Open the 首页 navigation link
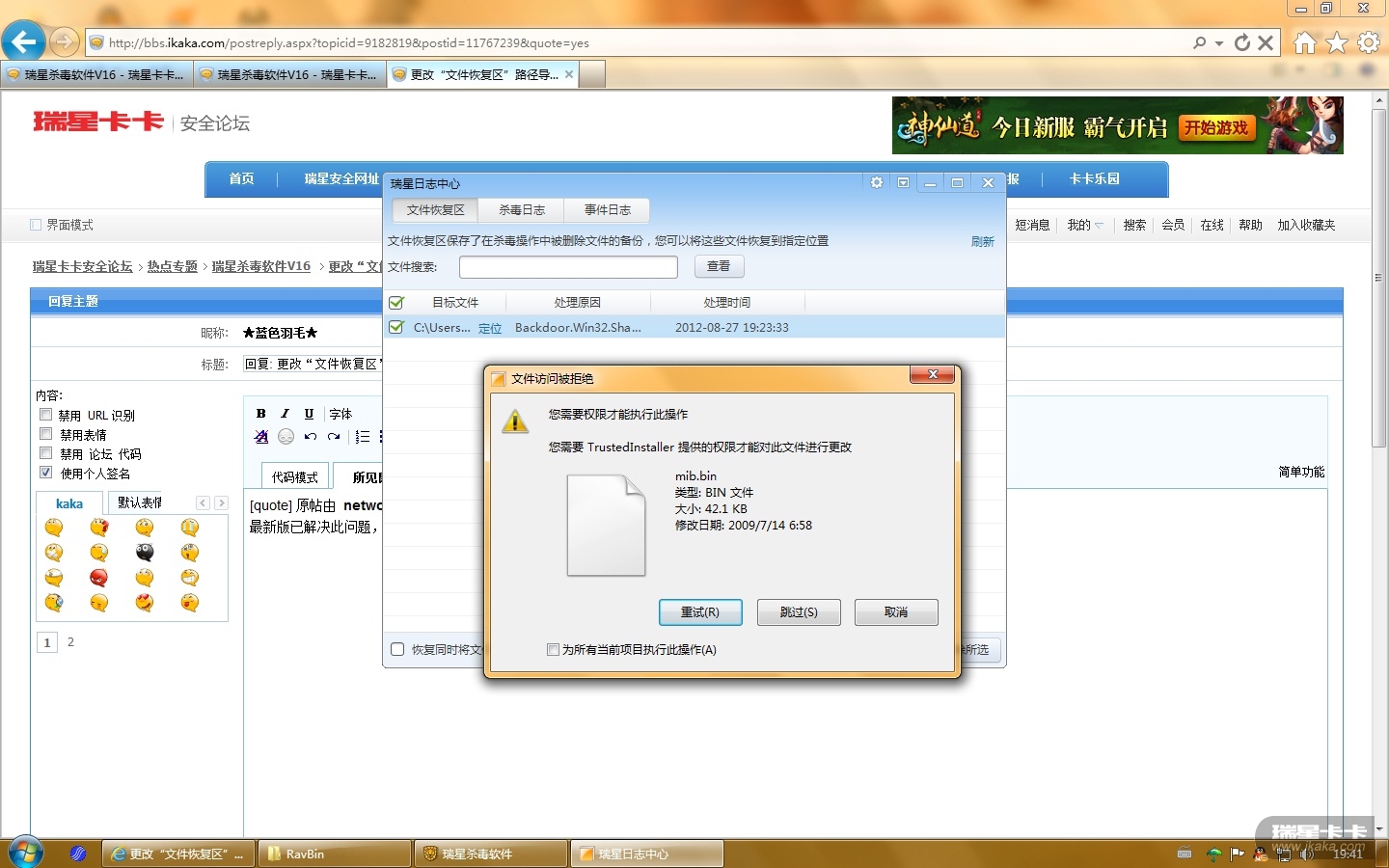The image size is (1389, 868). (x=241, y=179)
